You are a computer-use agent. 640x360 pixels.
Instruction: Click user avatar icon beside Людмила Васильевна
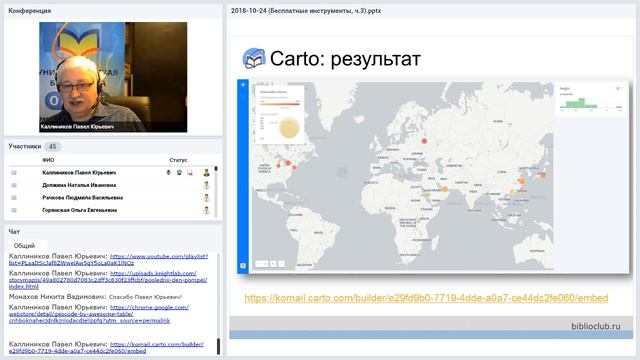click(207, 198)
